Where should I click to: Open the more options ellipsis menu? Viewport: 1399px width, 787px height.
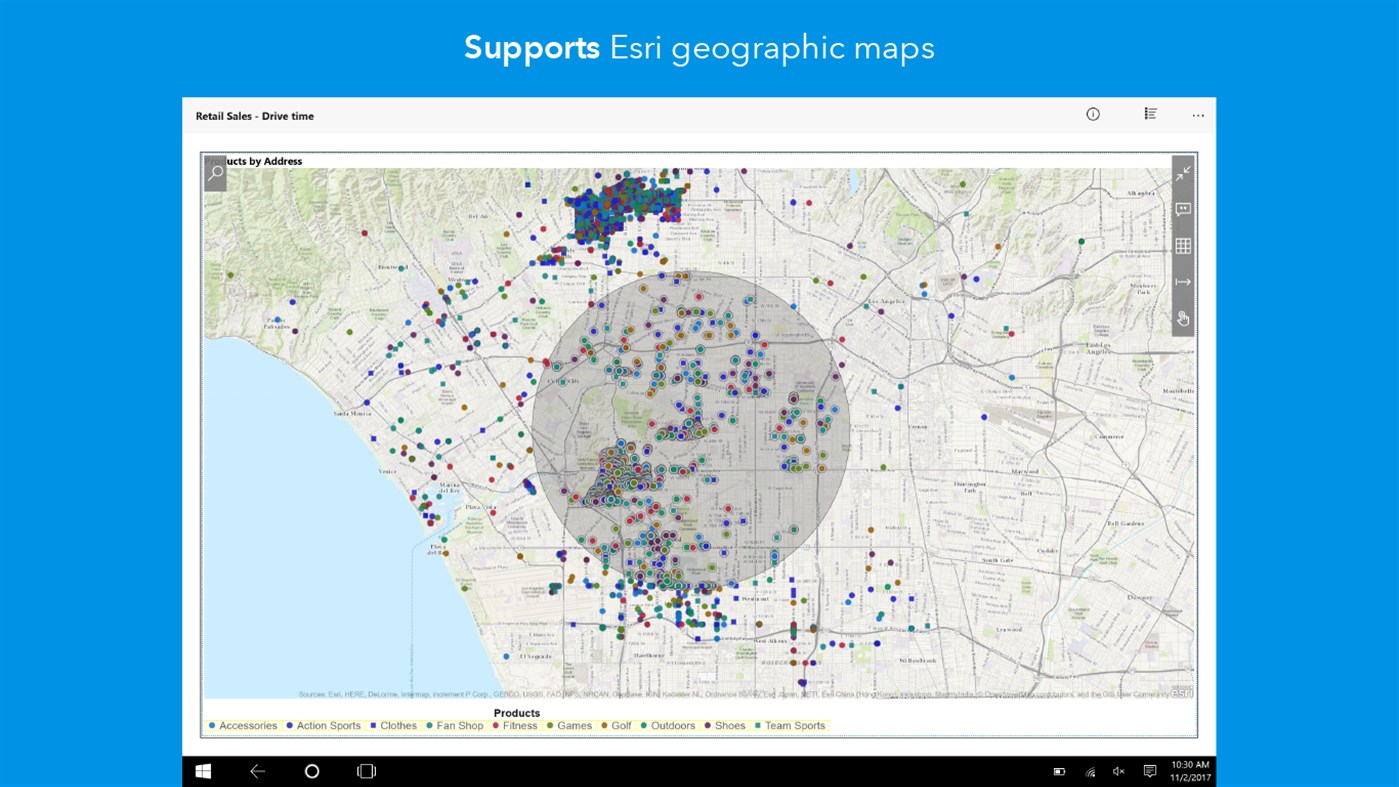pyautogui.click(x=1197, y=115)
